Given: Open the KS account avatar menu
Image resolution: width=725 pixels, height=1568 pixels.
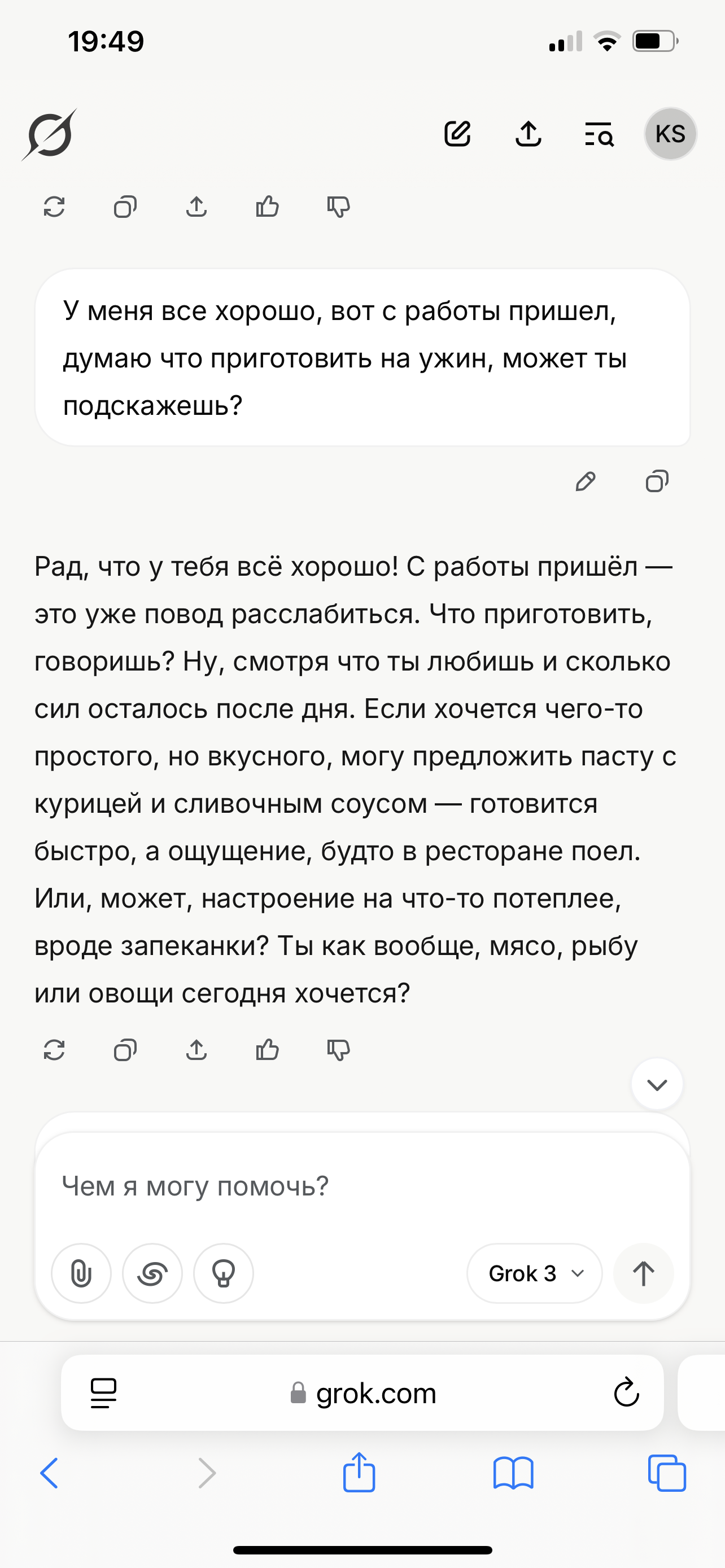Looking at the screenshot, I should (x=670, y=134).
